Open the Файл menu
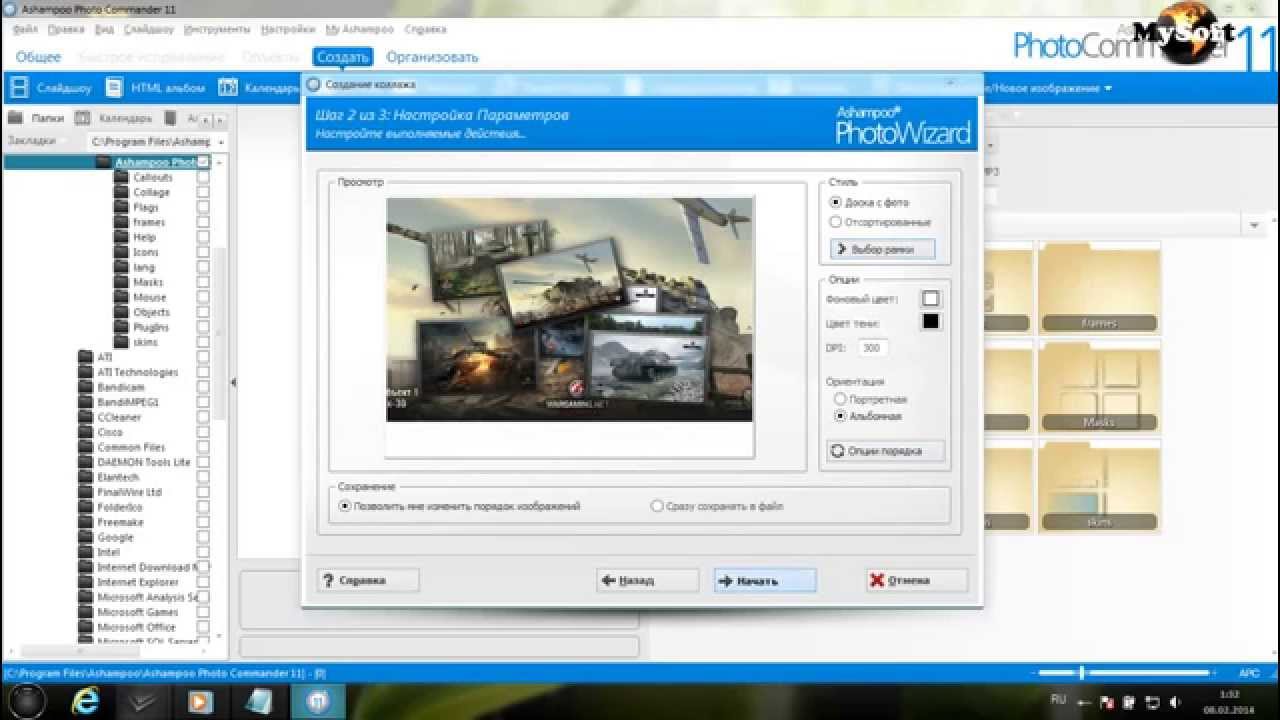Screen dimensions: 1280x720 pyautogui.click(x=25, y=30)
